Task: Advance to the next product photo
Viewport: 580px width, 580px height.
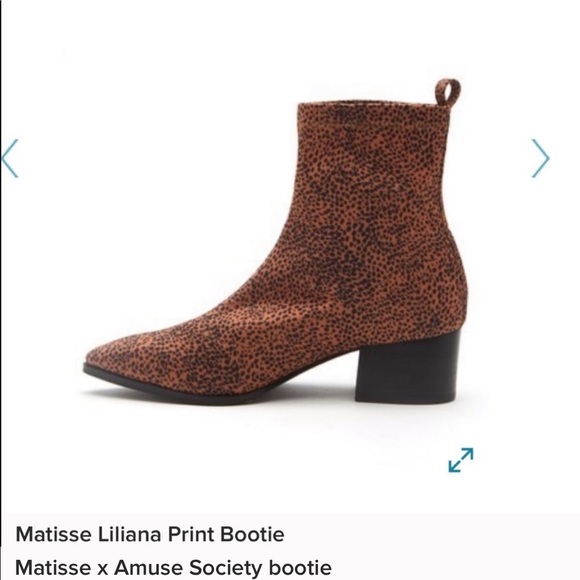Action: [x=540, y=158]
